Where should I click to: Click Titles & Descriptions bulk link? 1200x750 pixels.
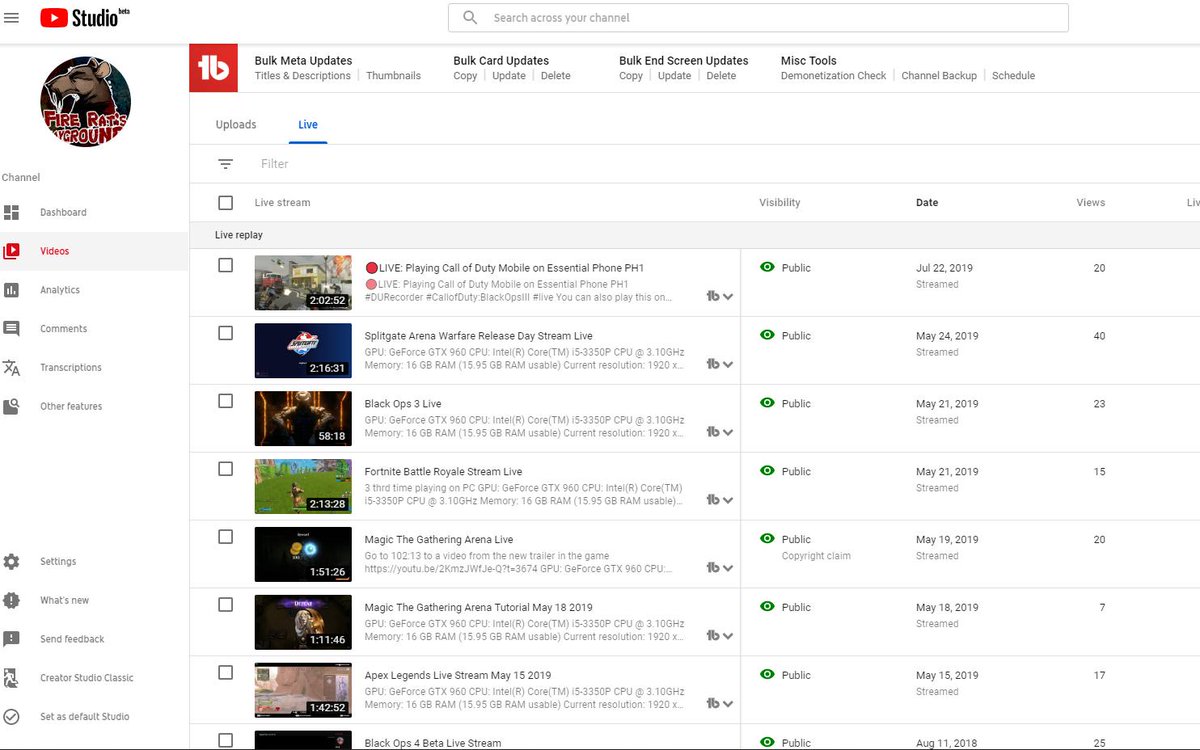click(303, 76)
